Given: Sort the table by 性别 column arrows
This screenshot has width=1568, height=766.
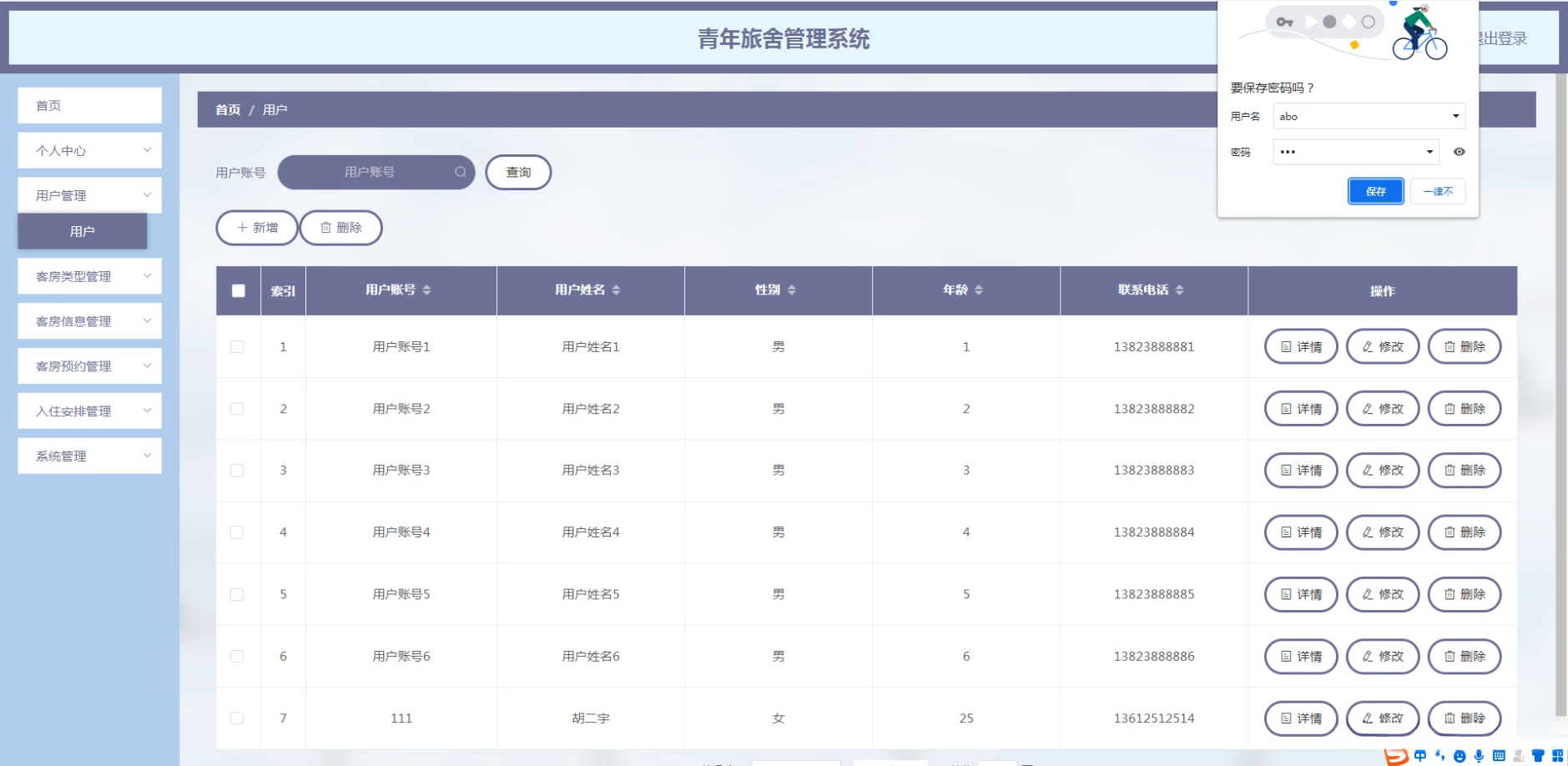Looking at the screenshot, I should coord(792,290).
